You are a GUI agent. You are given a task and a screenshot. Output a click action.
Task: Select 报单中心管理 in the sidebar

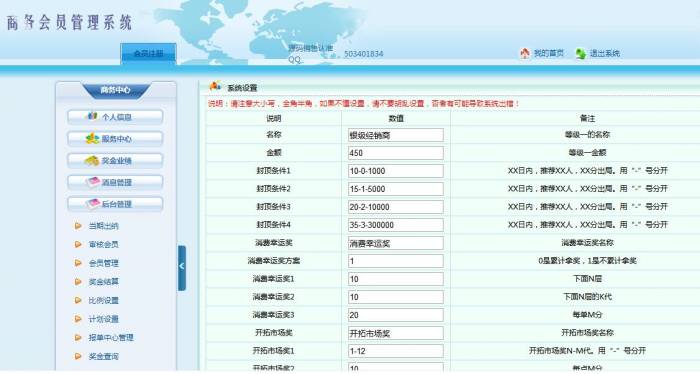111,338
